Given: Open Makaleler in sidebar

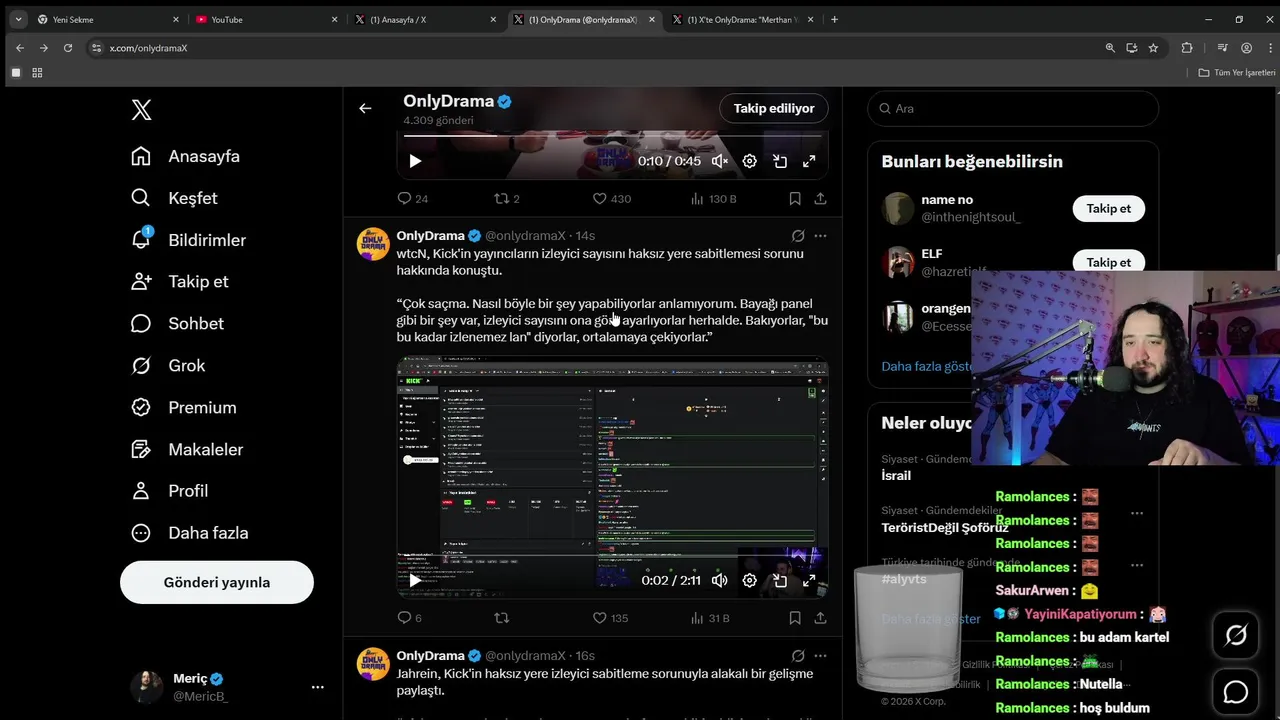Looking at the screenshot, I should tap(187, 450).
